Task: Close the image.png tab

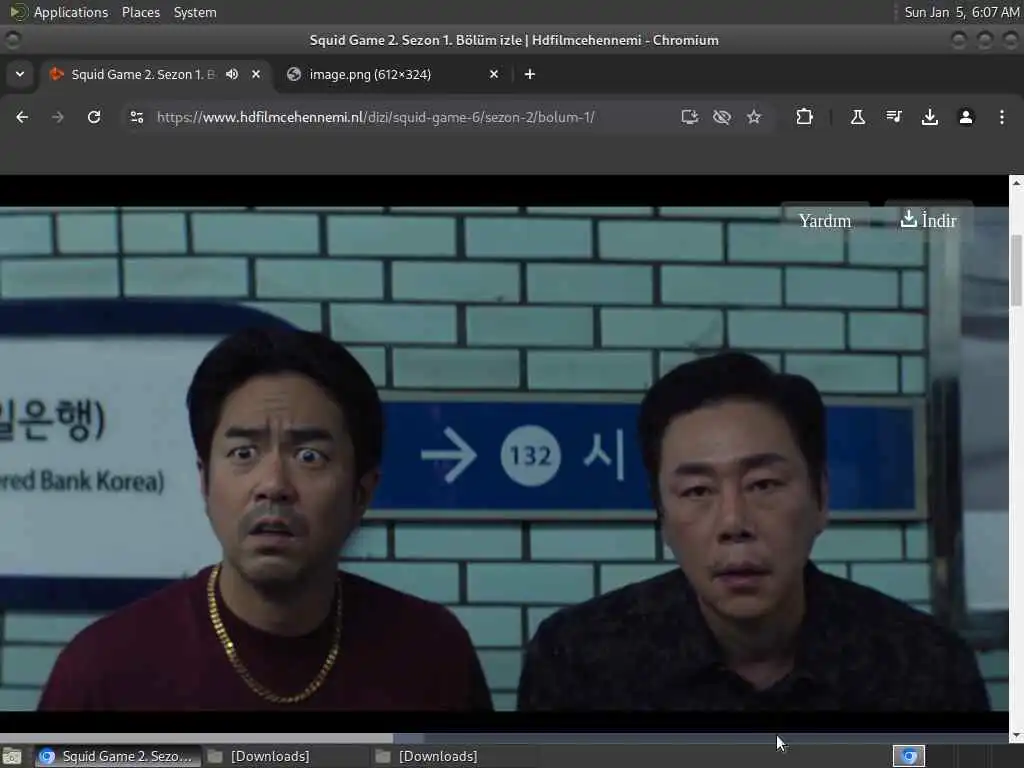Action: coord(494,74)
